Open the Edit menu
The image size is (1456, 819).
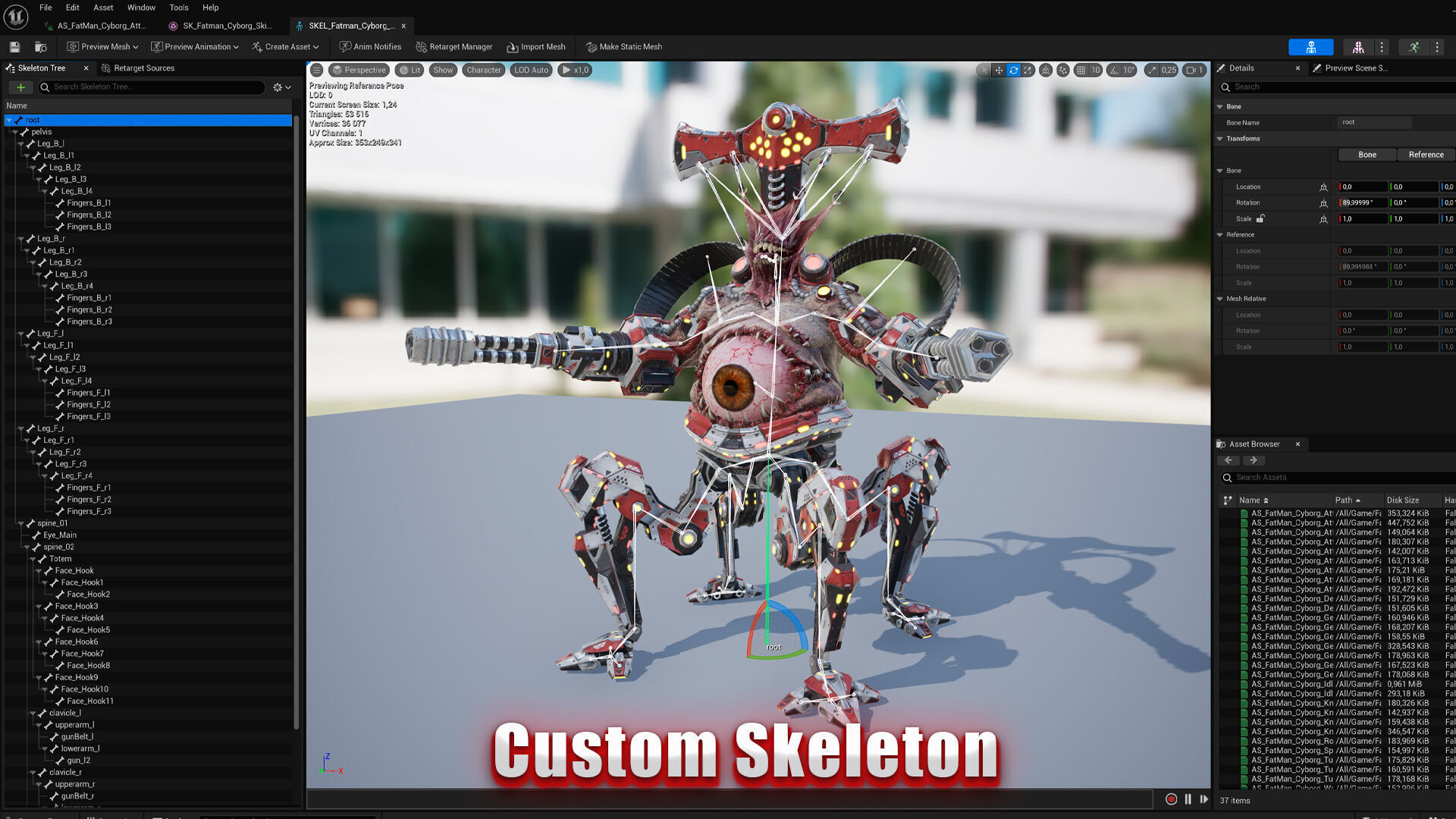pos(72,8)
